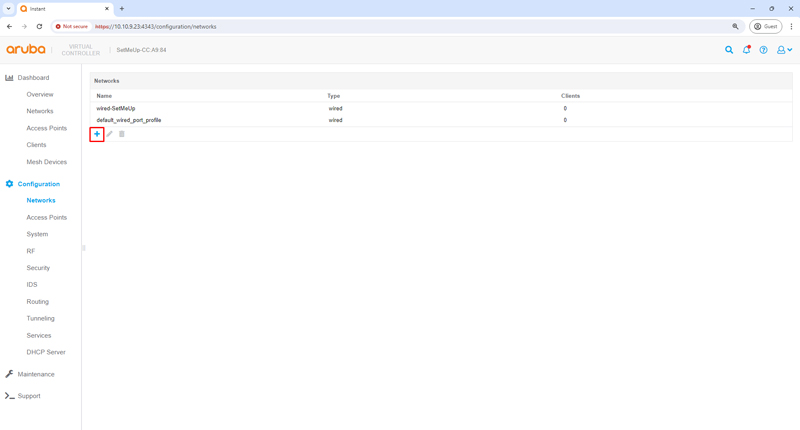Click the trash delete network icon
Viewport: 800px width, 430px height.
122,134
